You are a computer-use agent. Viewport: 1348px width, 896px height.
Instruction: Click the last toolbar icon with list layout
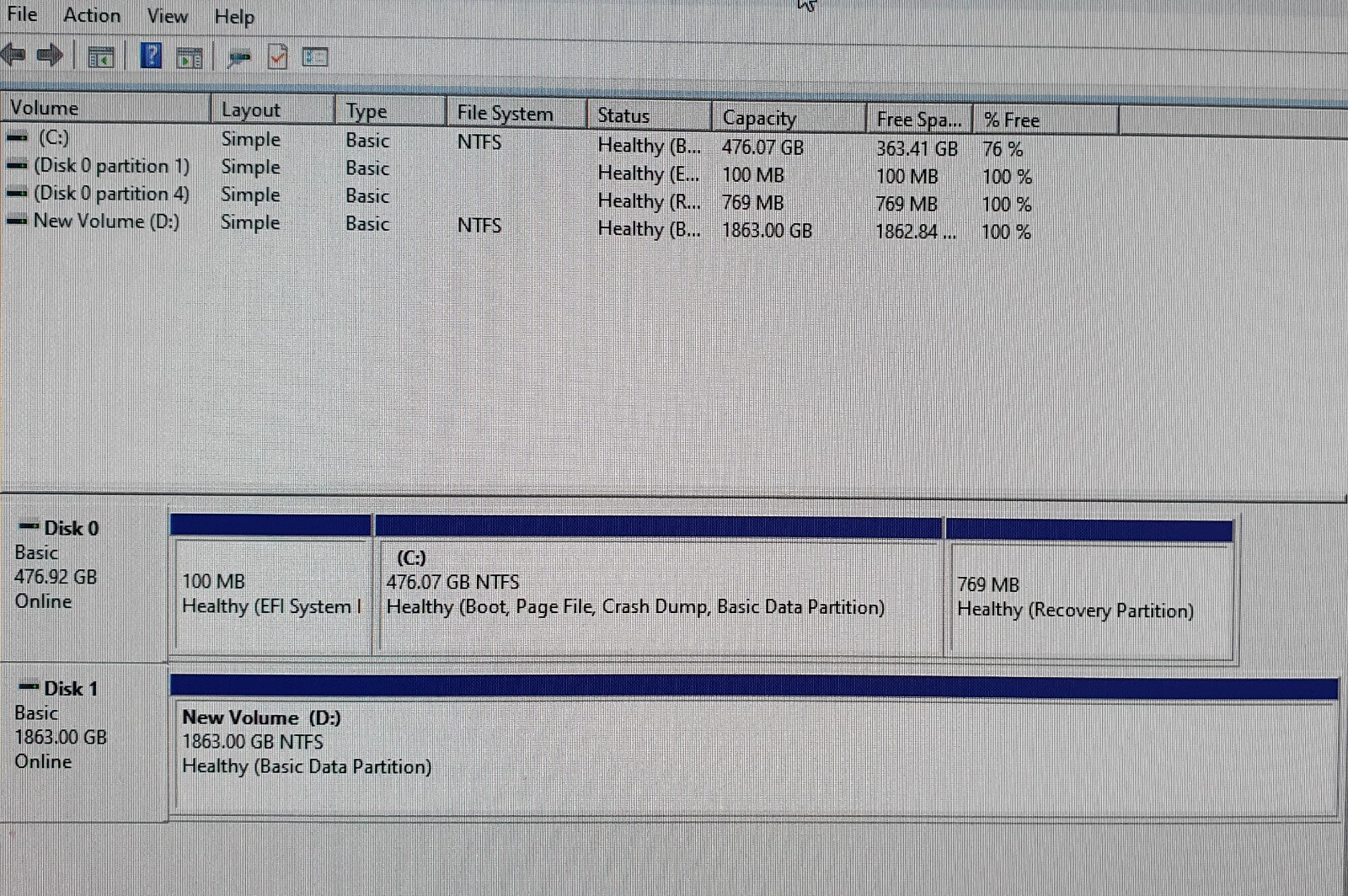coord(315,57)
